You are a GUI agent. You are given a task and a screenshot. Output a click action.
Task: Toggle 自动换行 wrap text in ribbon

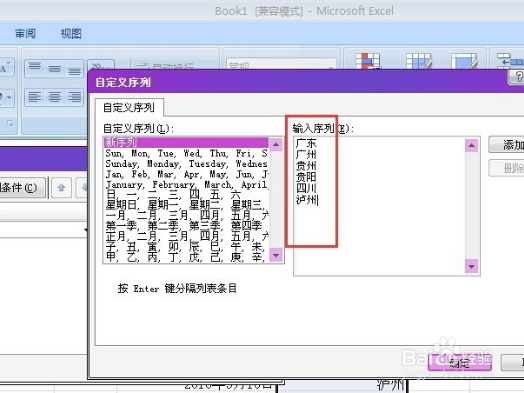click(164, 66)
